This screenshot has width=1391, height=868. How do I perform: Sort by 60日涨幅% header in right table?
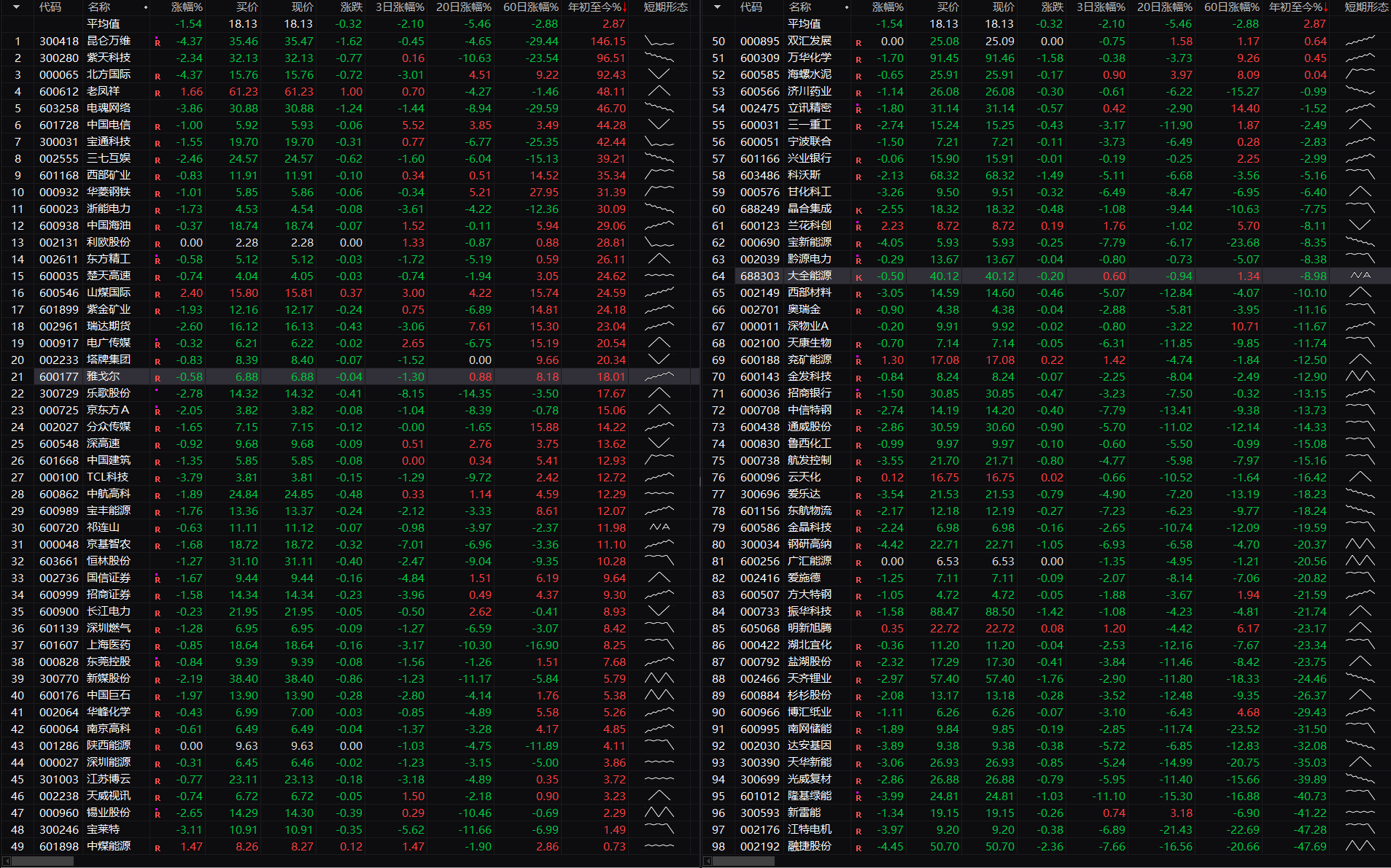pos(1231,7)
